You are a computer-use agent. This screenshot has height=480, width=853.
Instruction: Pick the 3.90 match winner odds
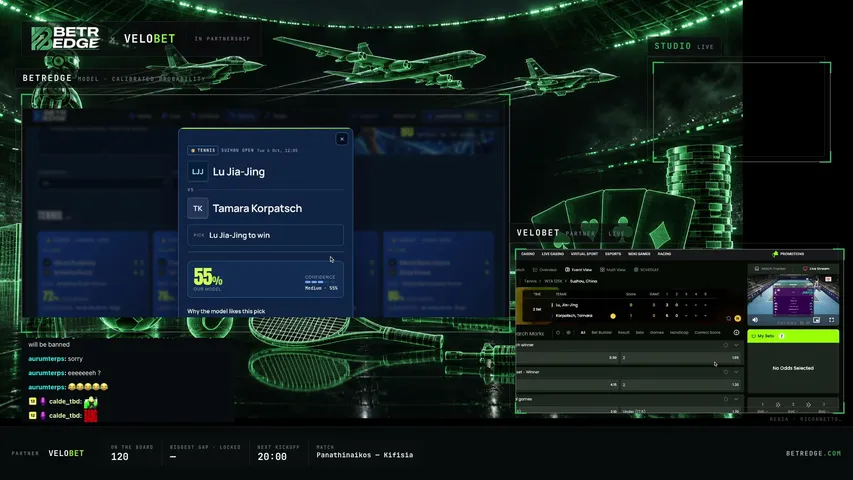pyautogui.click(x=568, y=358)
